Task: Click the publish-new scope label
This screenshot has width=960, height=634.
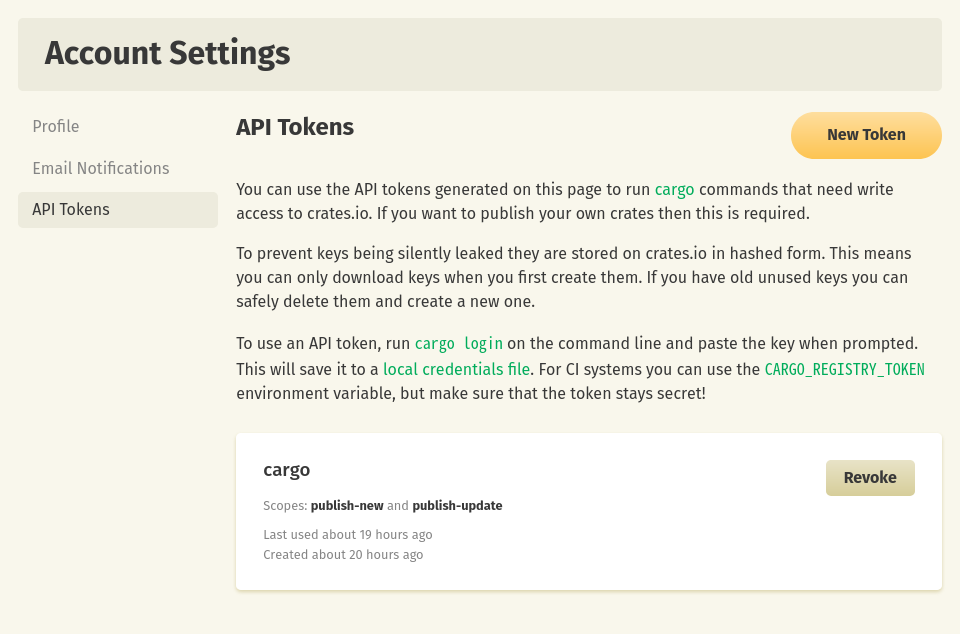Action: (x=347, y=505)
